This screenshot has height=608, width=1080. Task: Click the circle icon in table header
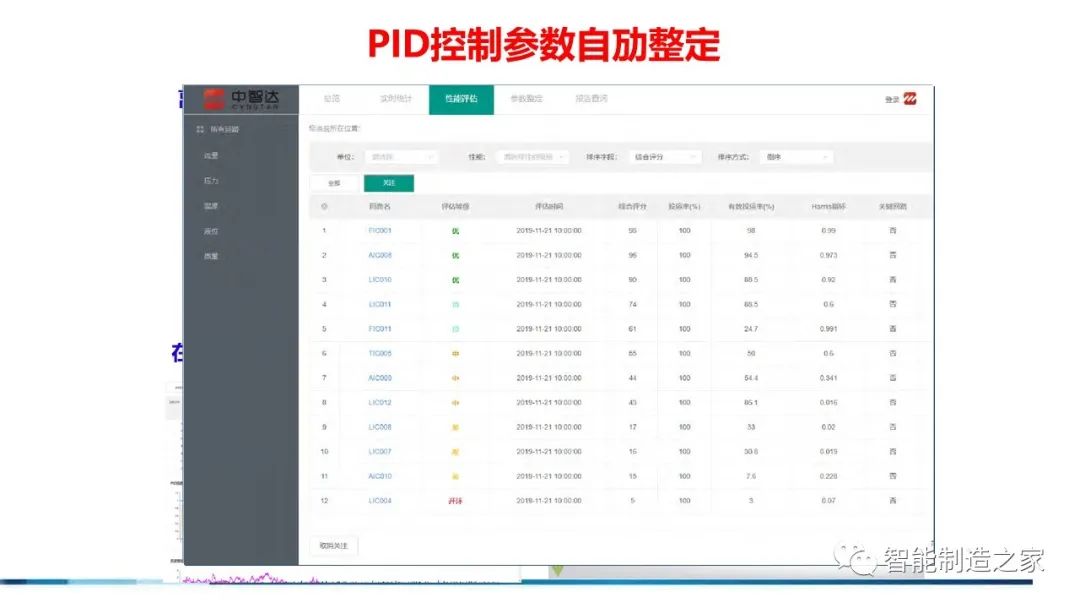coord(324,207)
